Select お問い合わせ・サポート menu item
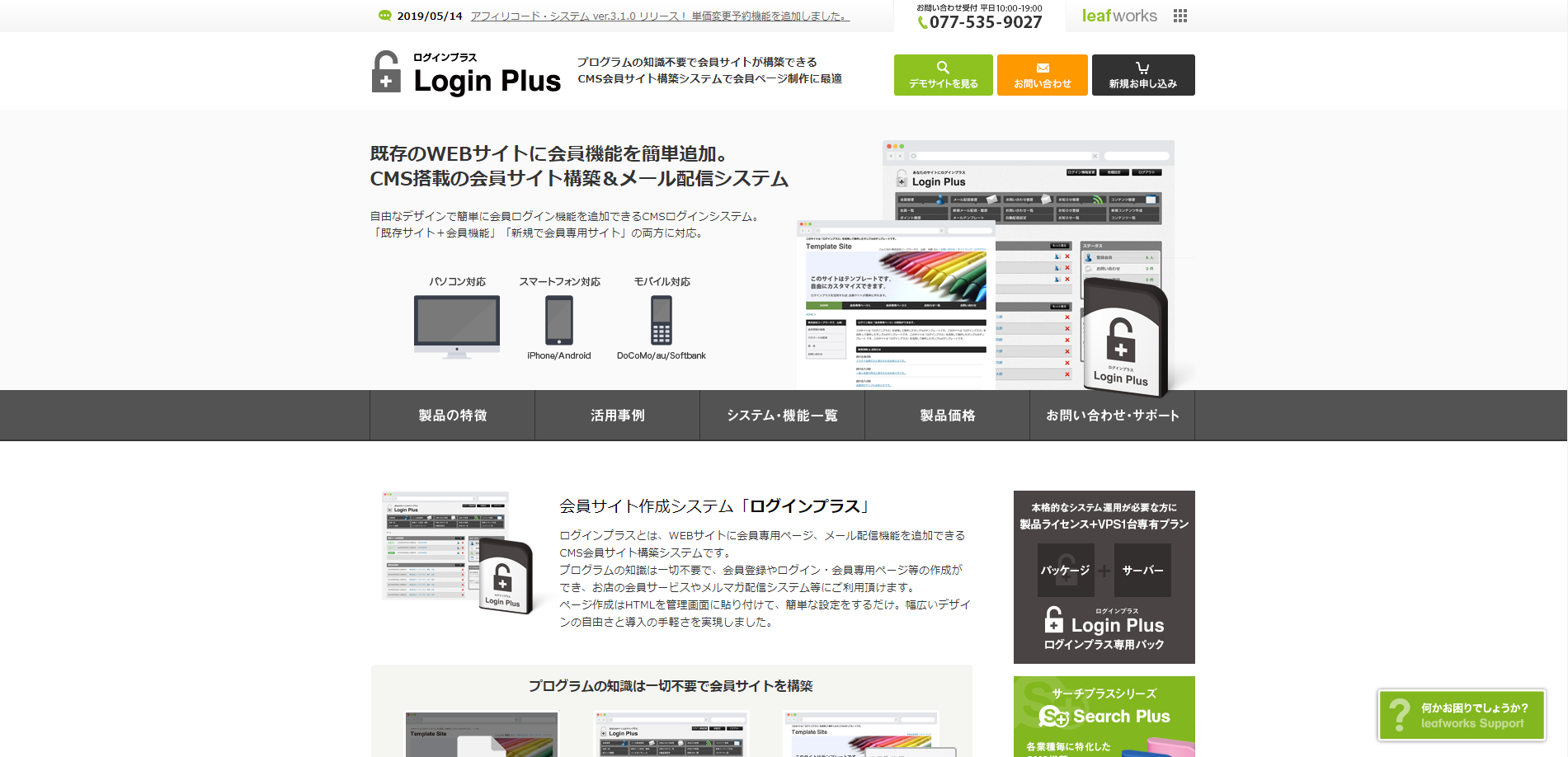The width and height of the screenshot is (1568, 757). (x=1112, y=416)
